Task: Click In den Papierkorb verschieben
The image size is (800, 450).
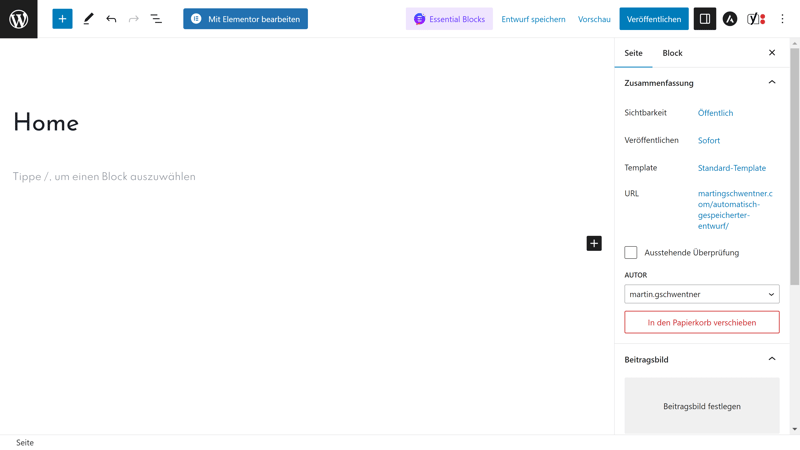Action: click(702, 322)
